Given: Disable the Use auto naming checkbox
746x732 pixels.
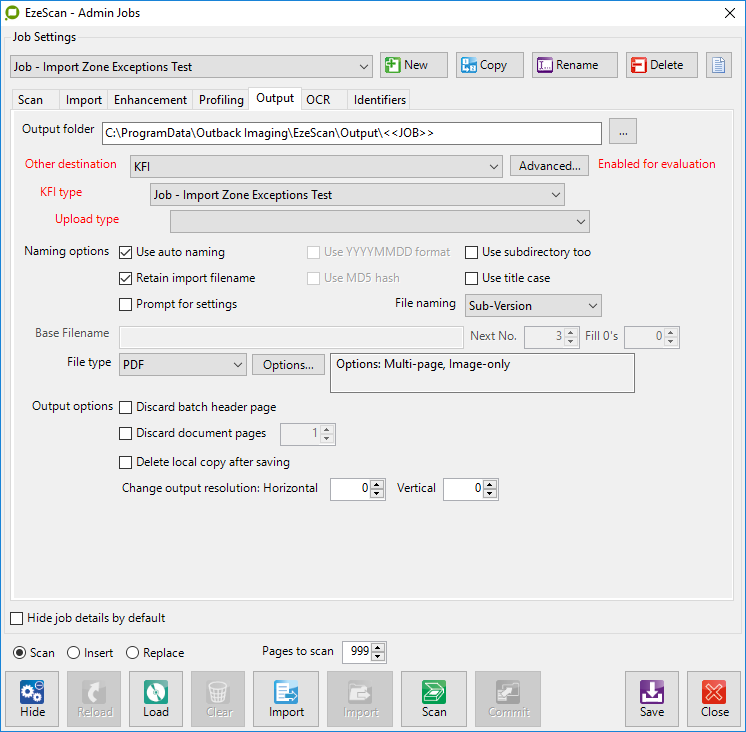Looking at the screenshot, I should (x=126, y=252).
